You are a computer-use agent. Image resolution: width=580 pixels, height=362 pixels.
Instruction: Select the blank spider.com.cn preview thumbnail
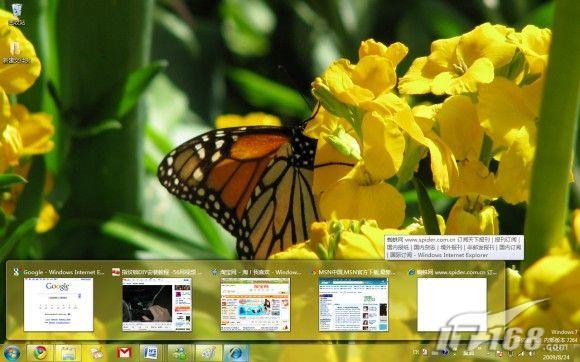pyautogui.click(x=452, y=304)
